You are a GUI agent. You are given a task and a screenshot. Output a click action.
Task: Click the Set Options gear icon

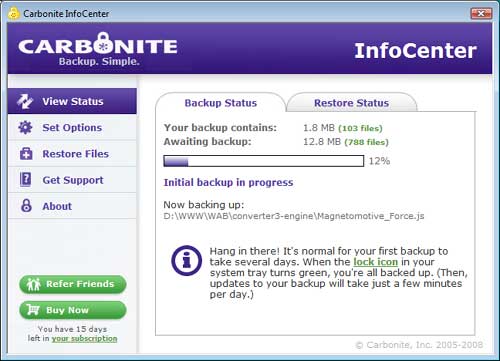pyautogui.click(x=25, y=127)
